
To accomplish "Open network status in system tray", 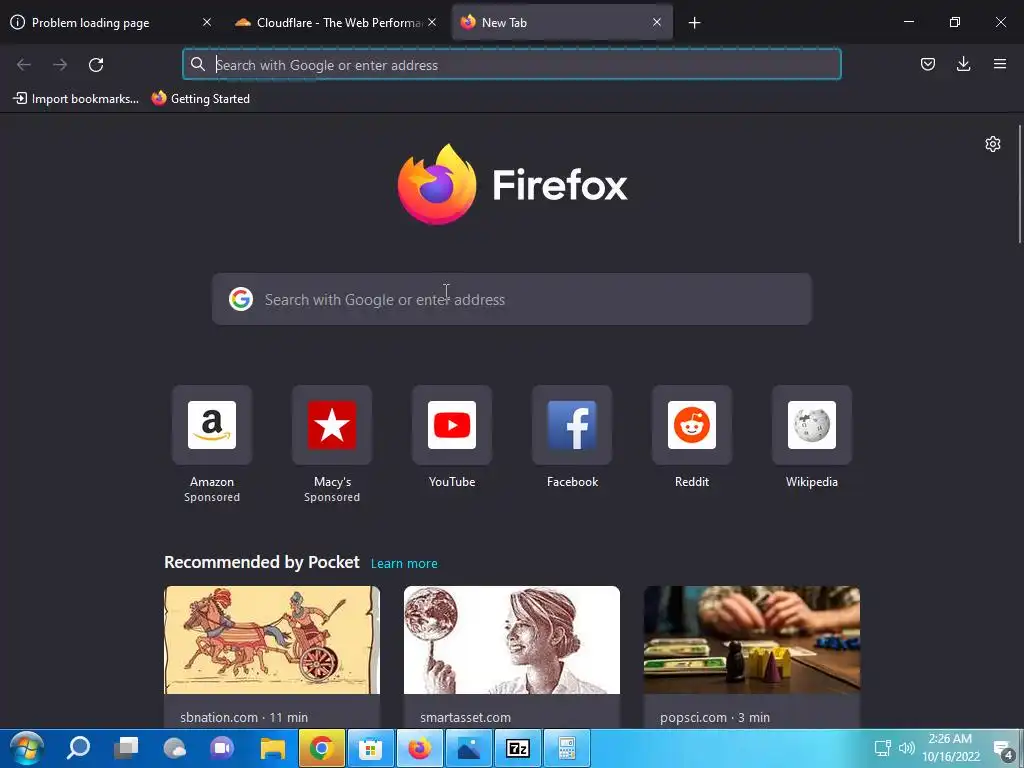I will click(883, 748).
